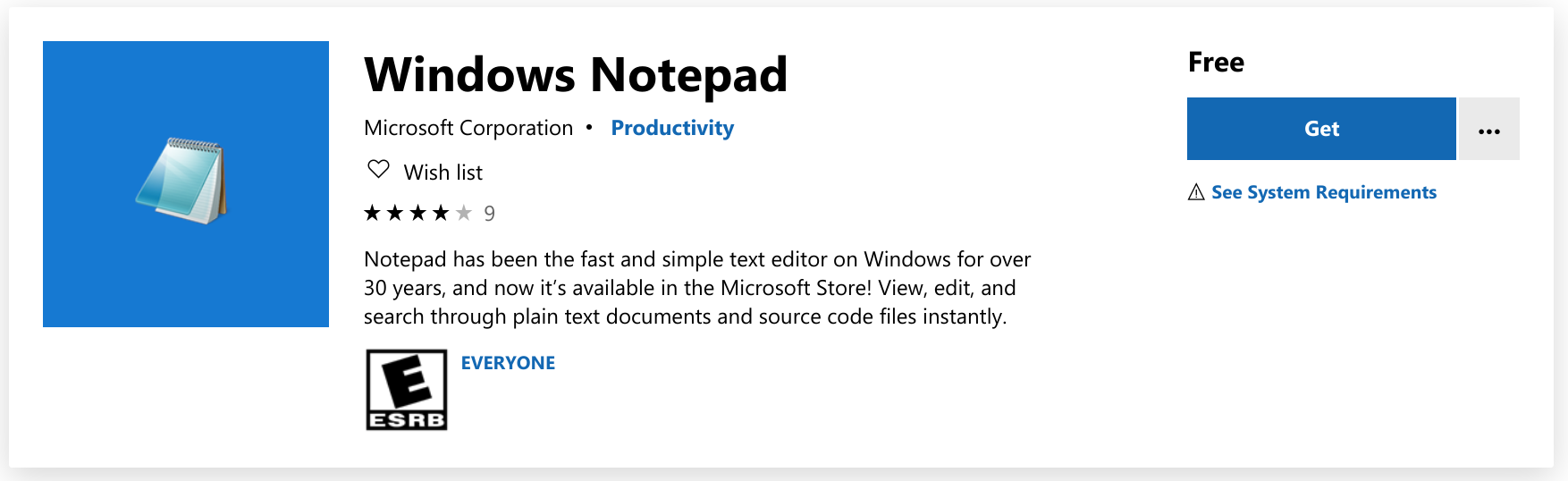Click the Notepad app icon tile
Image resolution: width=1568 pixels, height=481 pixels.
pyautogui.click(x=186, y=184)
